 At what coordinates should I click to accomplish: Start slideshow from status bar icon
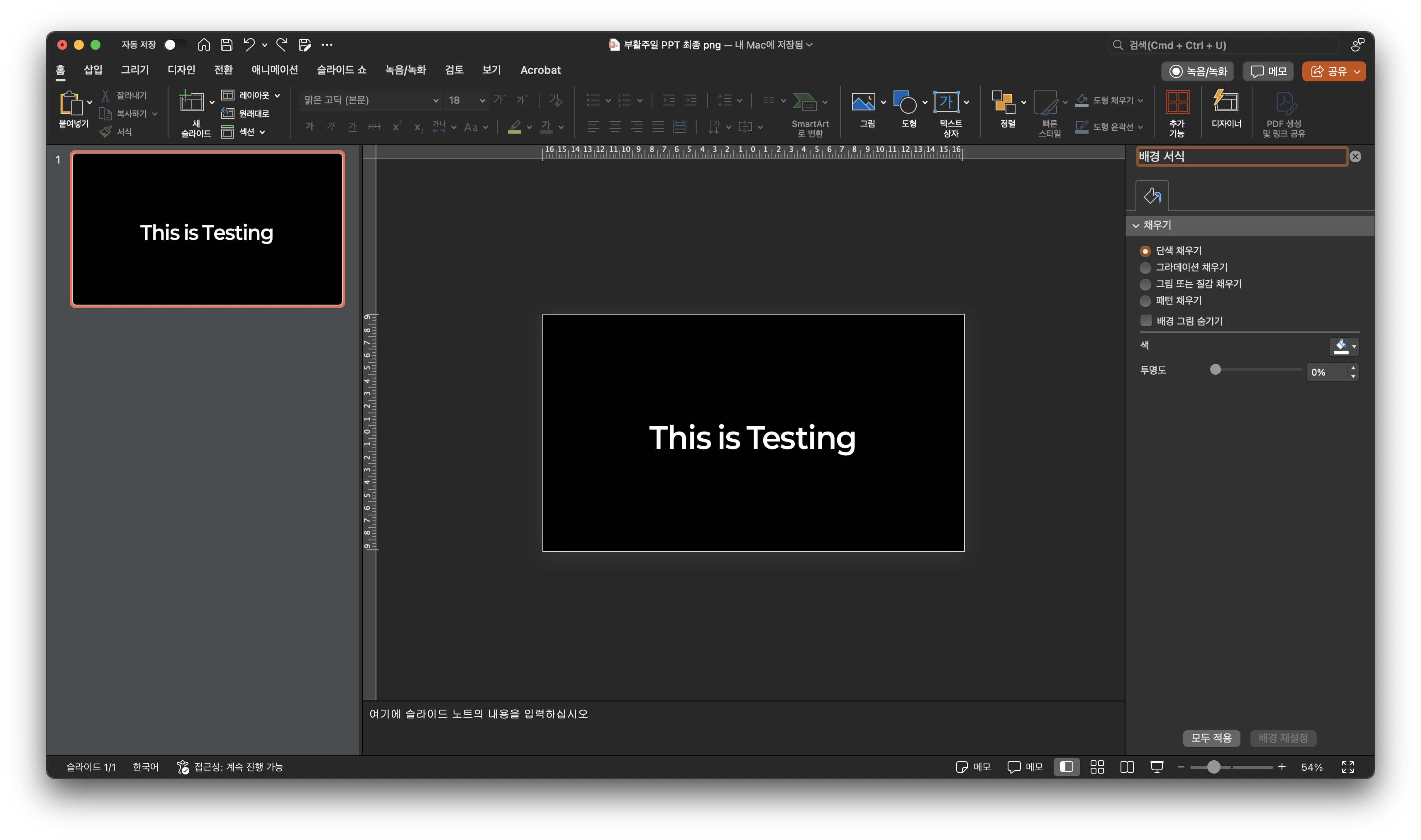click(1157, 767)
